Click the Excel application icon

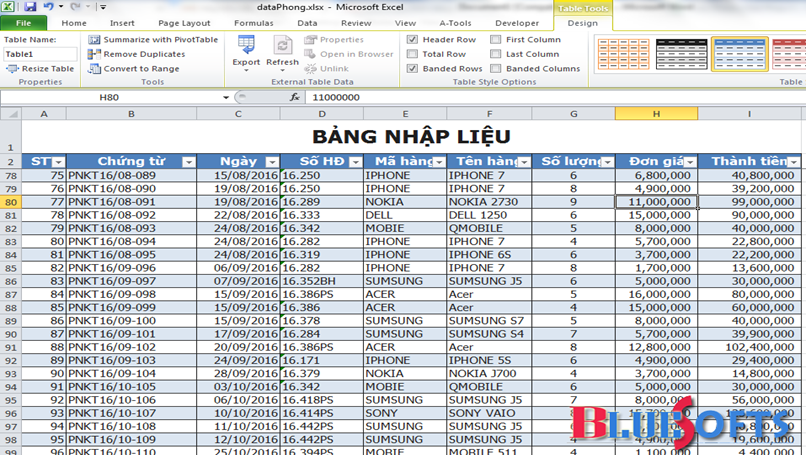pyautogui.click(x=8, y=7)
